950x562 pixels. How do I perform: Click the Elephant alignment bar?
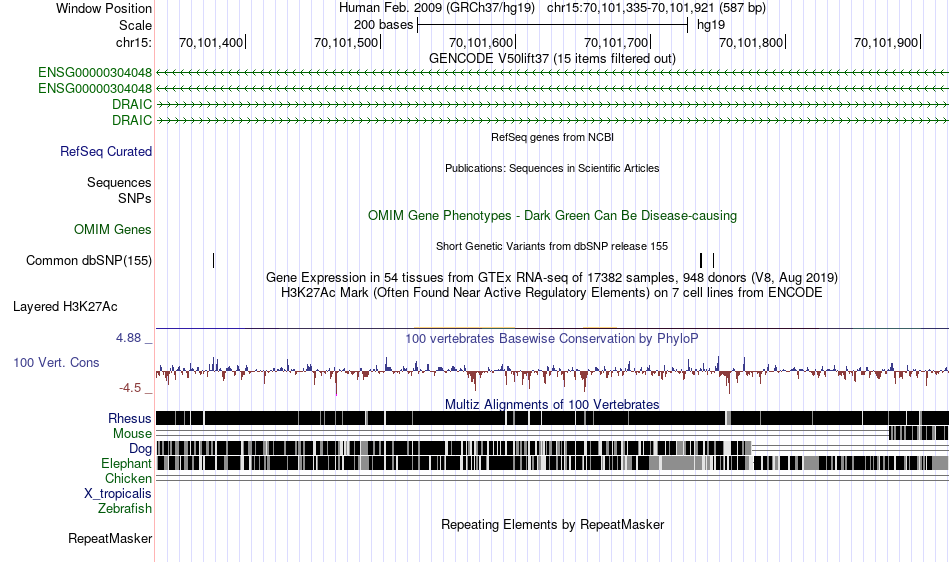552,463
